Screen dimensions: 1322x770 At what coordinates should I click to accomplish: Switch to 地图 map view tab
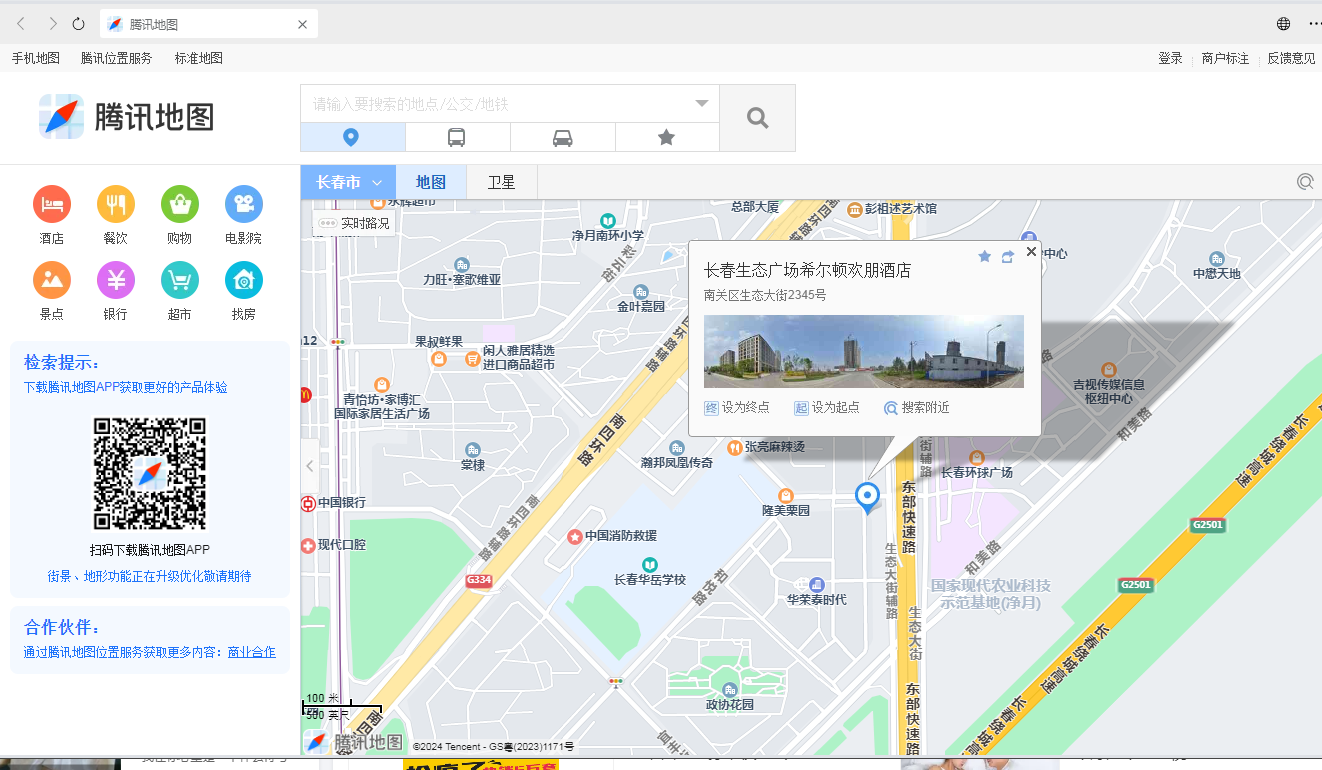[431, 182]
